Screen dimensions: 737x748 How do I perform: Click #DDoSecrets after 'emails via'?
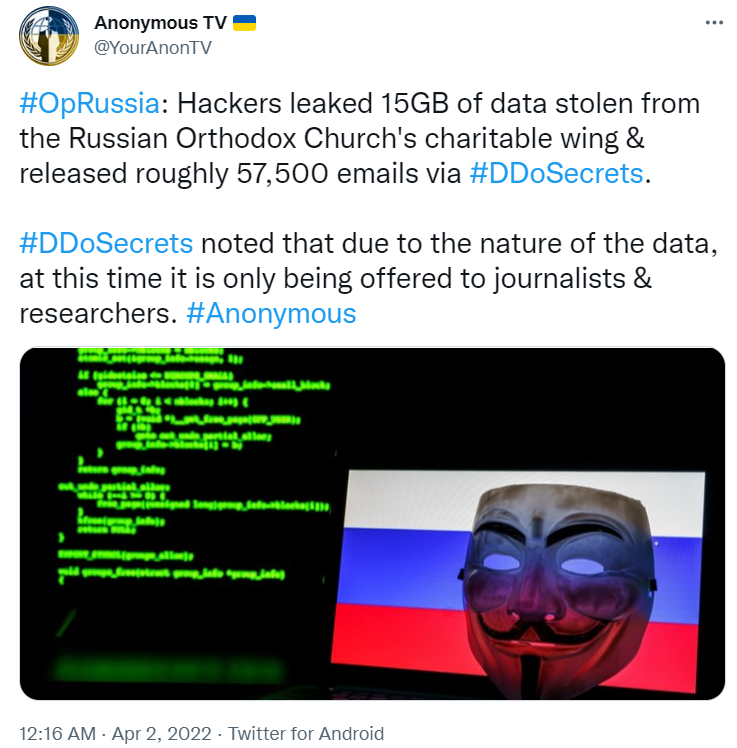coord(557,173)
